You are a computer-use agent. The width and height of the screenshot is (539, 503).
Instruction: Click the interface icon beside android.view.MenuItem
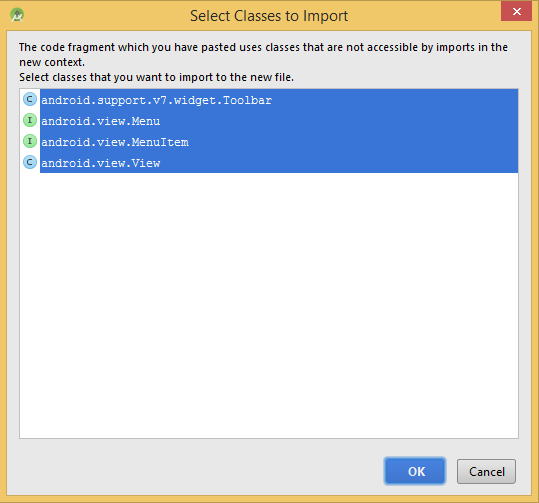point(30,141)
